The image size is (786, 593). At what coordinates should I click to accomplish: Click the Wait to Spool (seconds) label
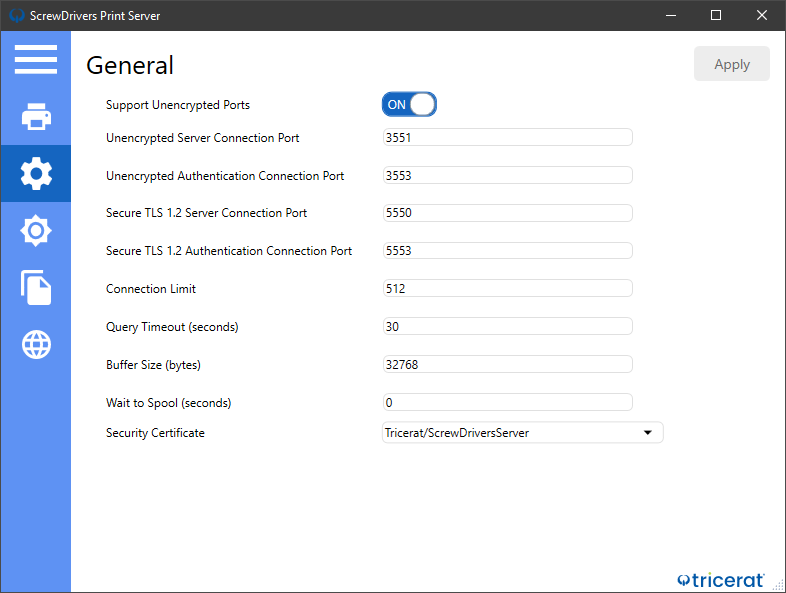click(168, 403)
